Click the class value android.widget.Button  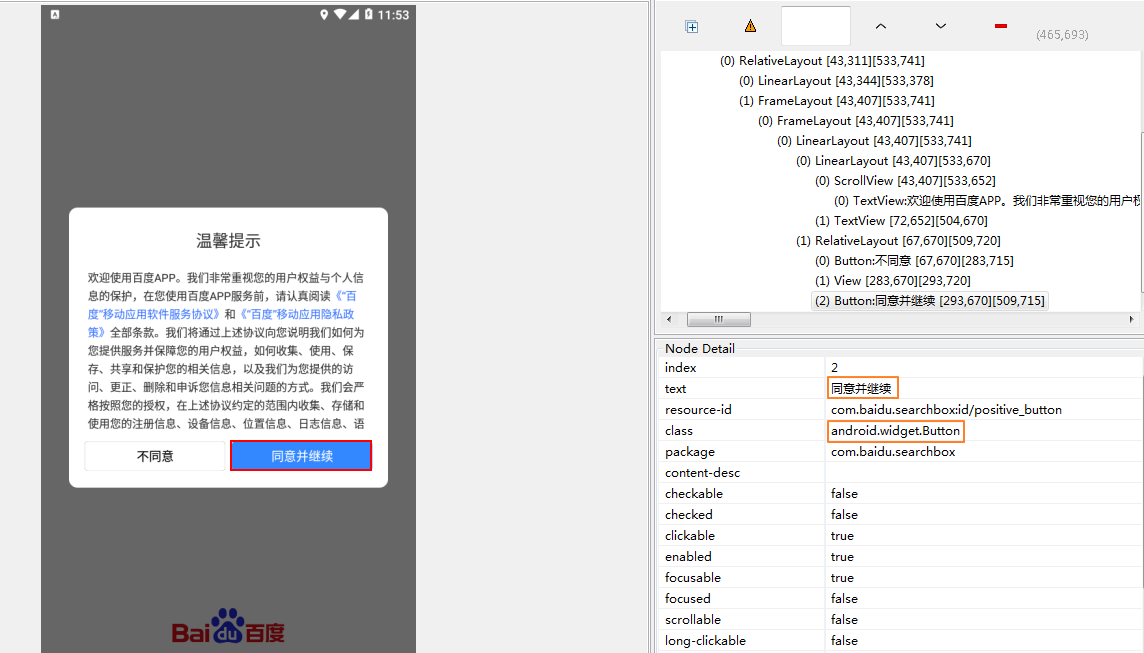(895, 430)
